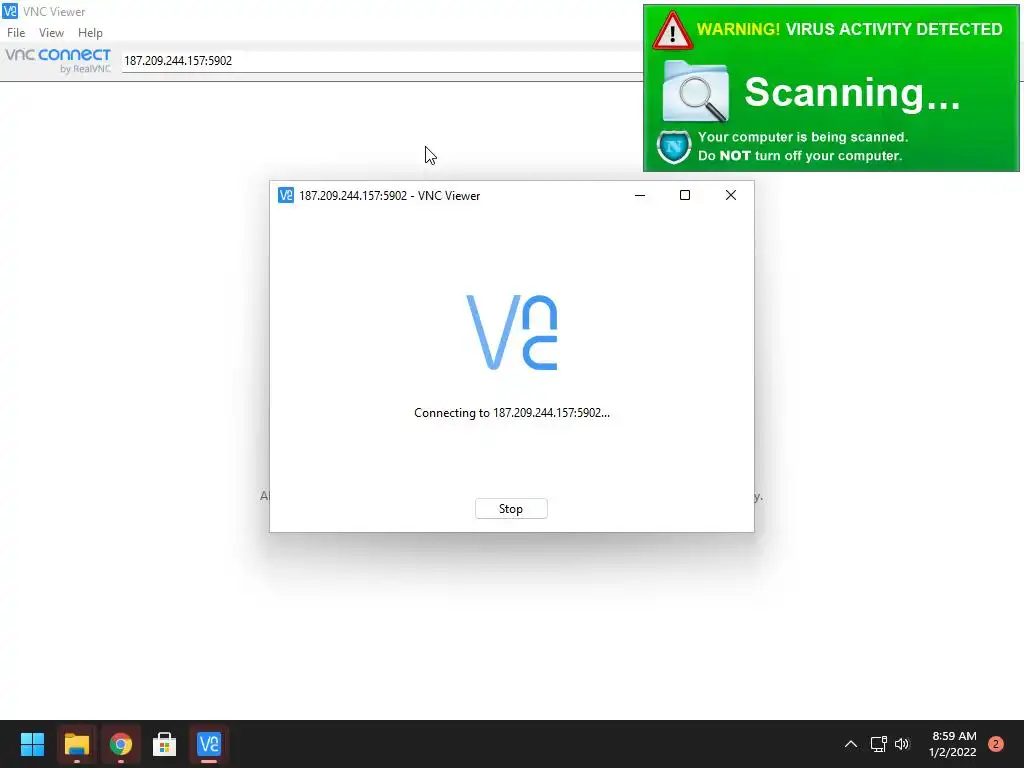The height and width of the screenshot is (768, 1024).
Task: Click the large VNC logo in dialog
Action: [x=511, y=332]
